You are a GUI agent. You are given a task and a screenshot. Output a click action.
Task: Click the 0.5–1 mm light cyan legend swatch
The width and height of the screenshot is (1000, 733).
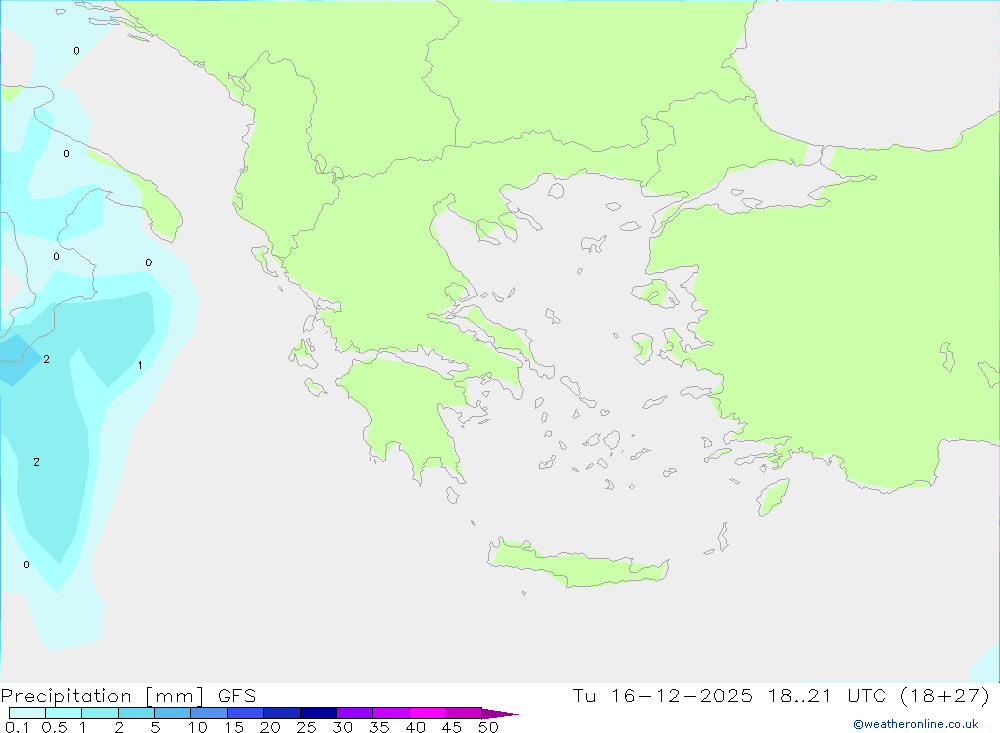tap(63, 713)
